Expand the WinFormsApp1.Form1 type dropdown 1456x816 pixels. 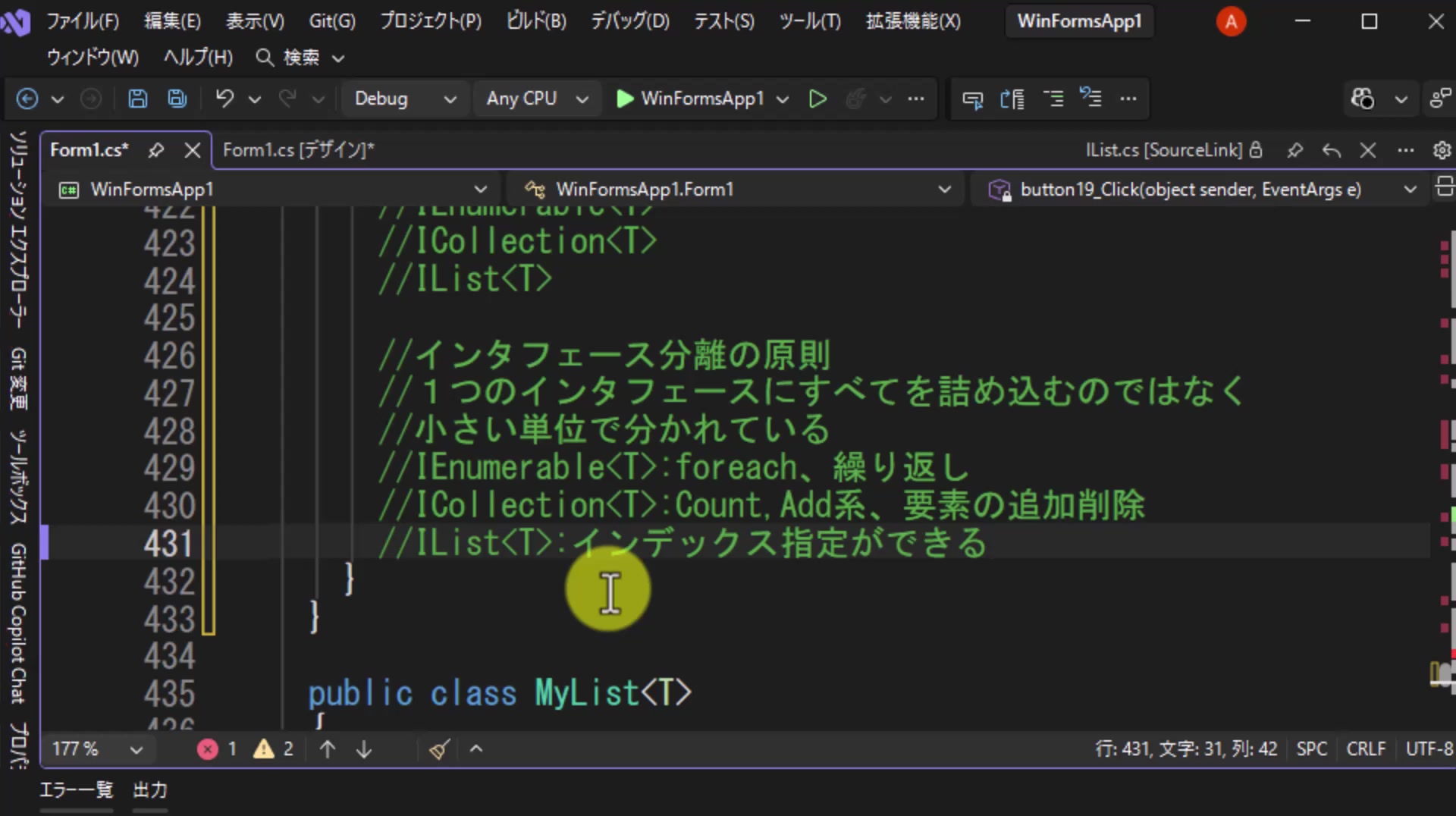pos(737,189)
